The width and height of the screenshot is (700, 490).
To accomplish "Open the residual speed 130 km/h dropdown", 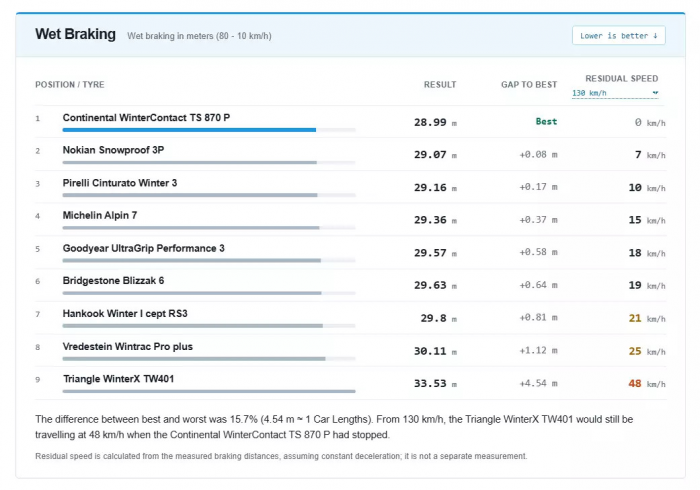I will click(615, 93).
